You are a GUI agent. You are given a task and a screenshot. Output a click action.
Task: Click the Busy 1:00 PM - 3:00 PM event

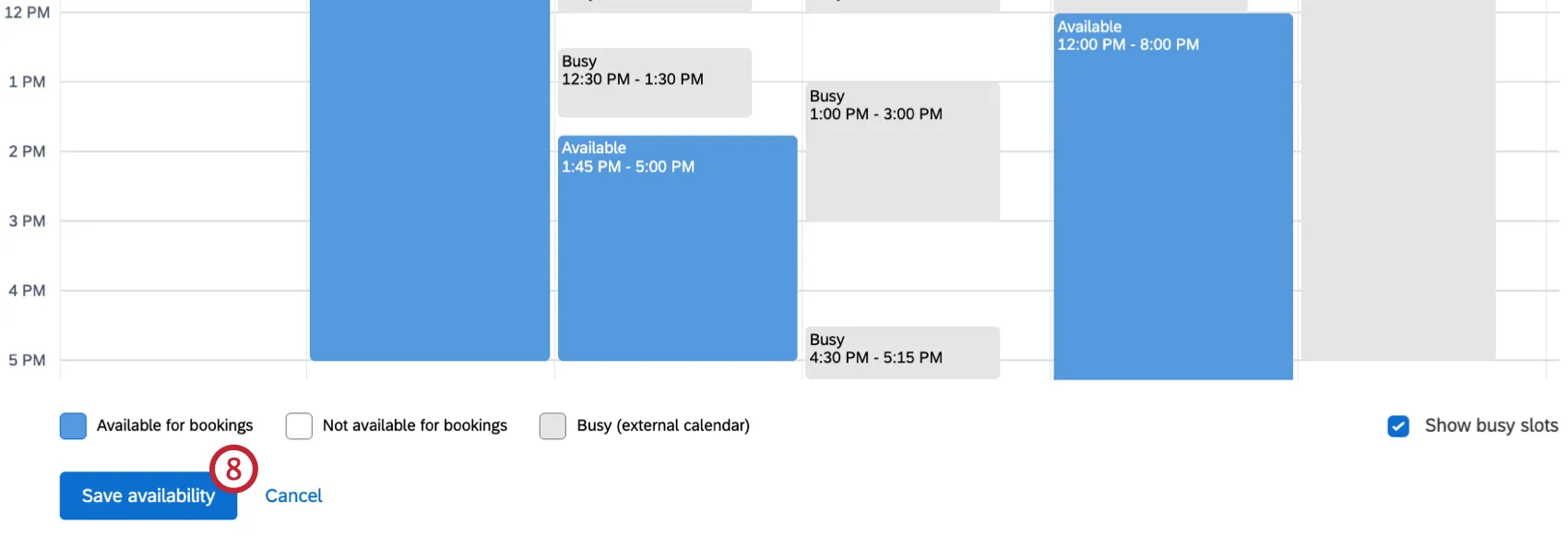pos(902,150)
